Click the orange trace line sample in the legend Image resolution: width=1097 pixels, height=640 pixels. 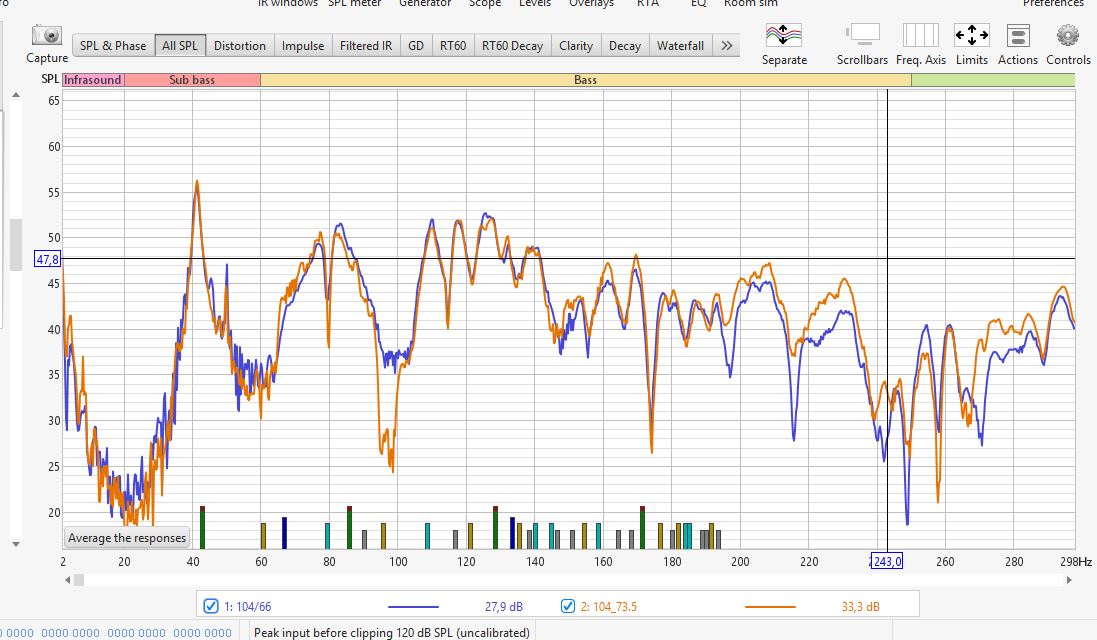tap(770, 606)
